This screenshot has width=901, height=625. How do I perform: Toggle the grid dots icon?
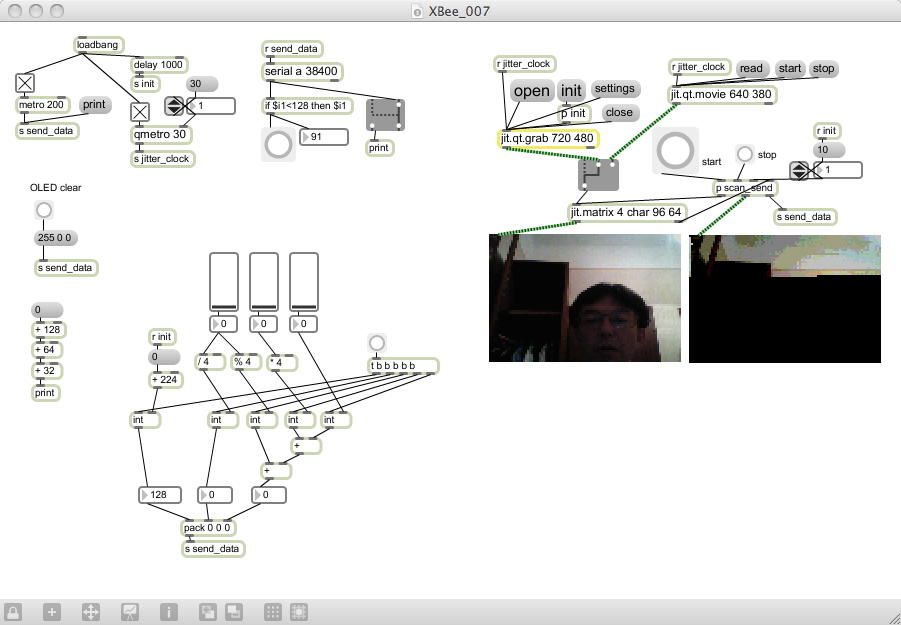273,612
